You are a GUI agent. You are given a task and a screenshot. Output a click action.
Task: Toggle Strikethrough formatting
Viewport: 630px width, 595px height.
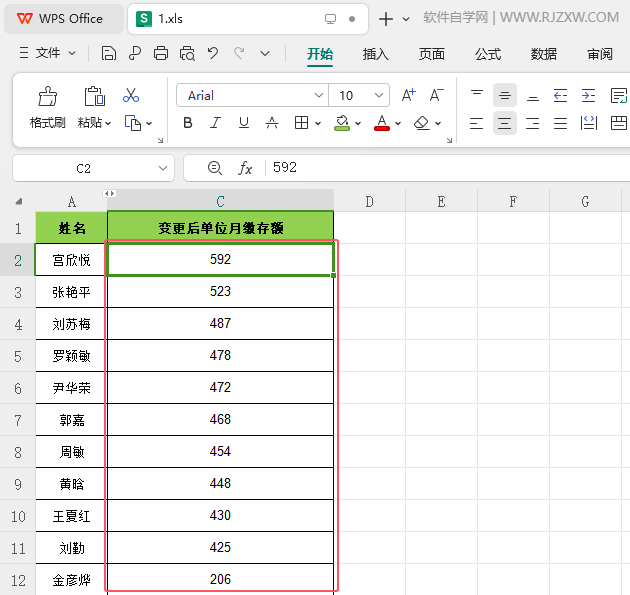coord(272,123)
